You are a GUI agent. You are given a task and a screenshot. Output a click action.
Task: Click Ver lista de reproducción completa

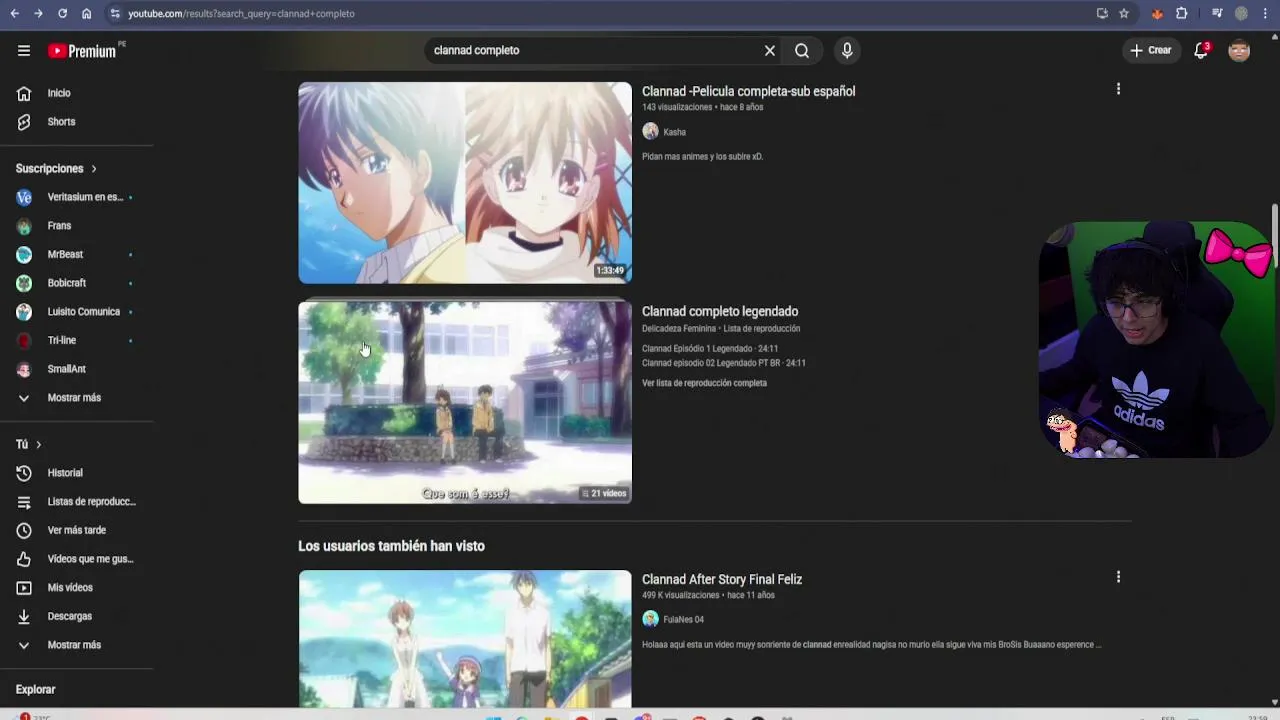pyautogui.click(x=704, y=383)
